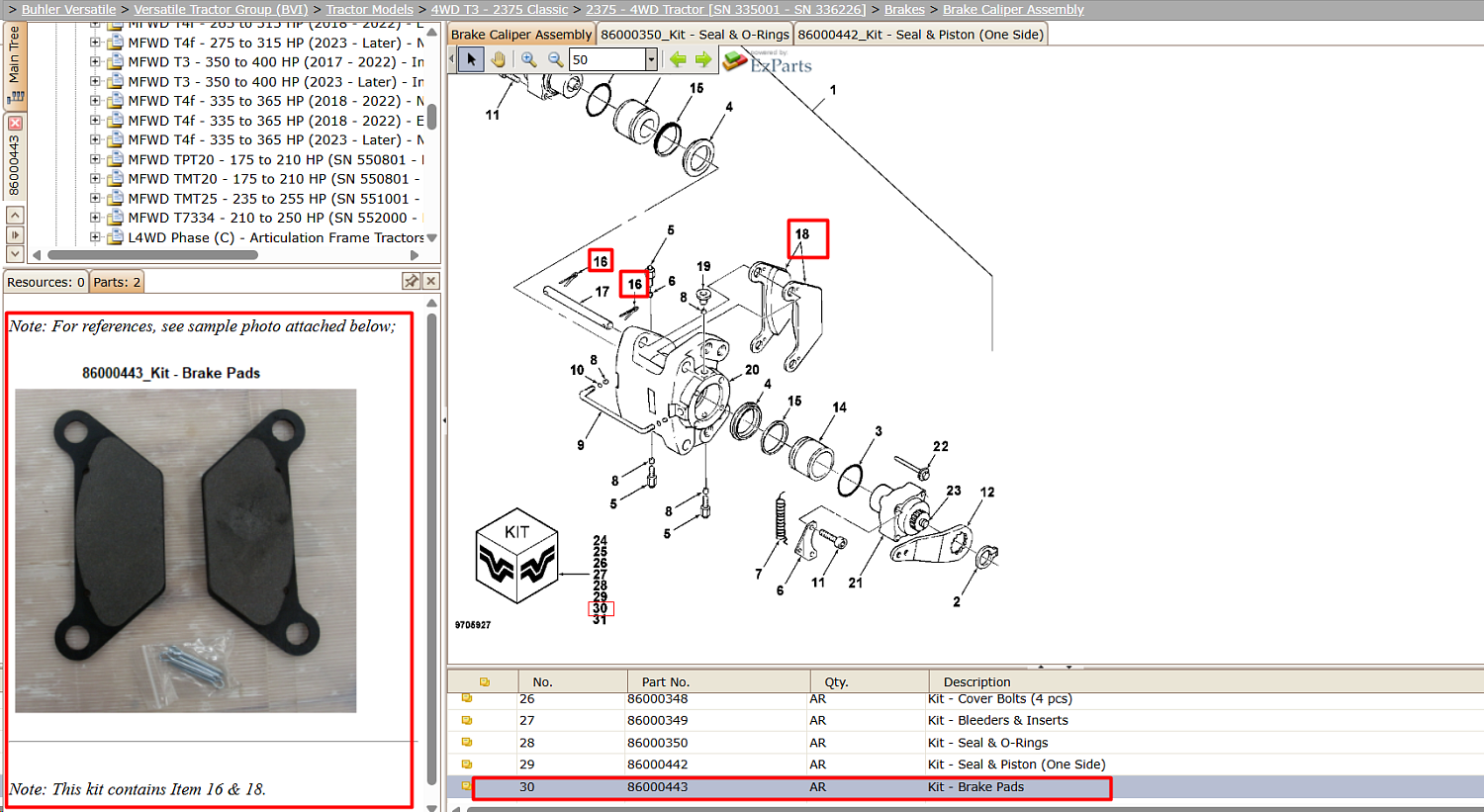Click the side tab strip up arrow
The height and width of the screenshot is (812, 1484).
15,215
